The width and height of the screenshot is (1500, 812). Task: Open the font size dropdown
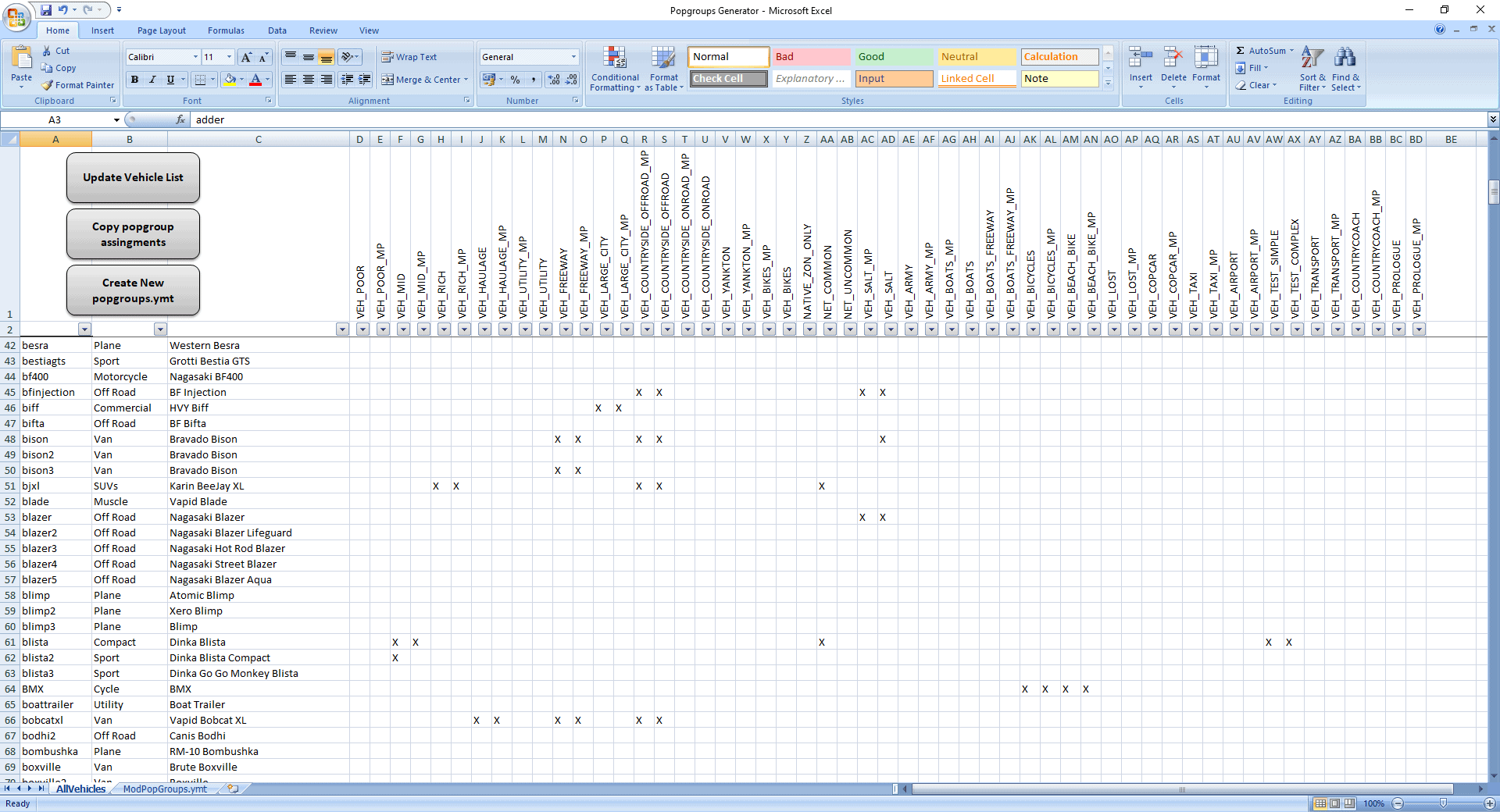(229, 57)
